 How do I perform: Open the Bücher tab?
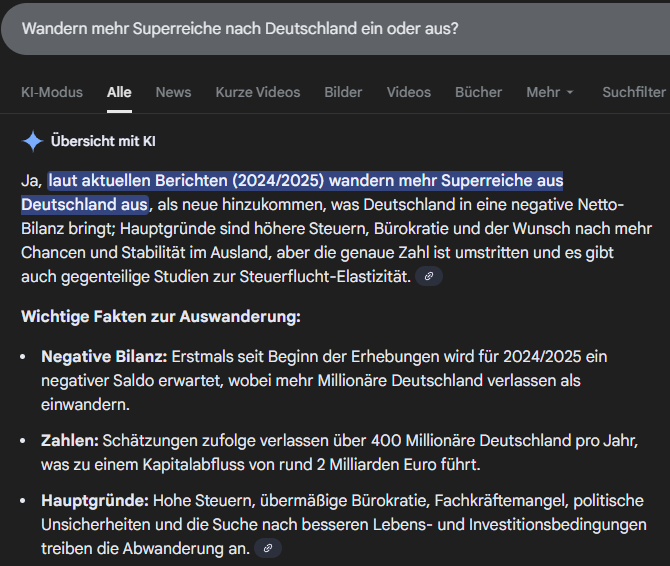pyautogui.click(x=478, y=92)
